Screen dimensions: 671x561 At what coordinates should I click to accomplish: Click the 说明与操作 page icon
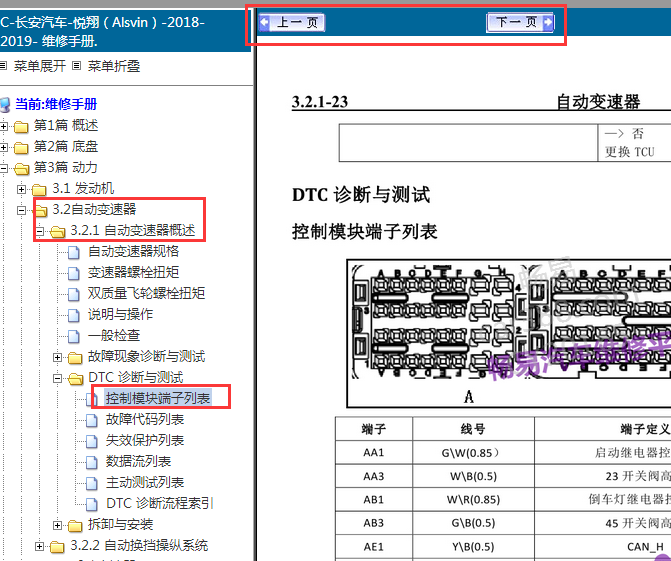tap(74, 315)
